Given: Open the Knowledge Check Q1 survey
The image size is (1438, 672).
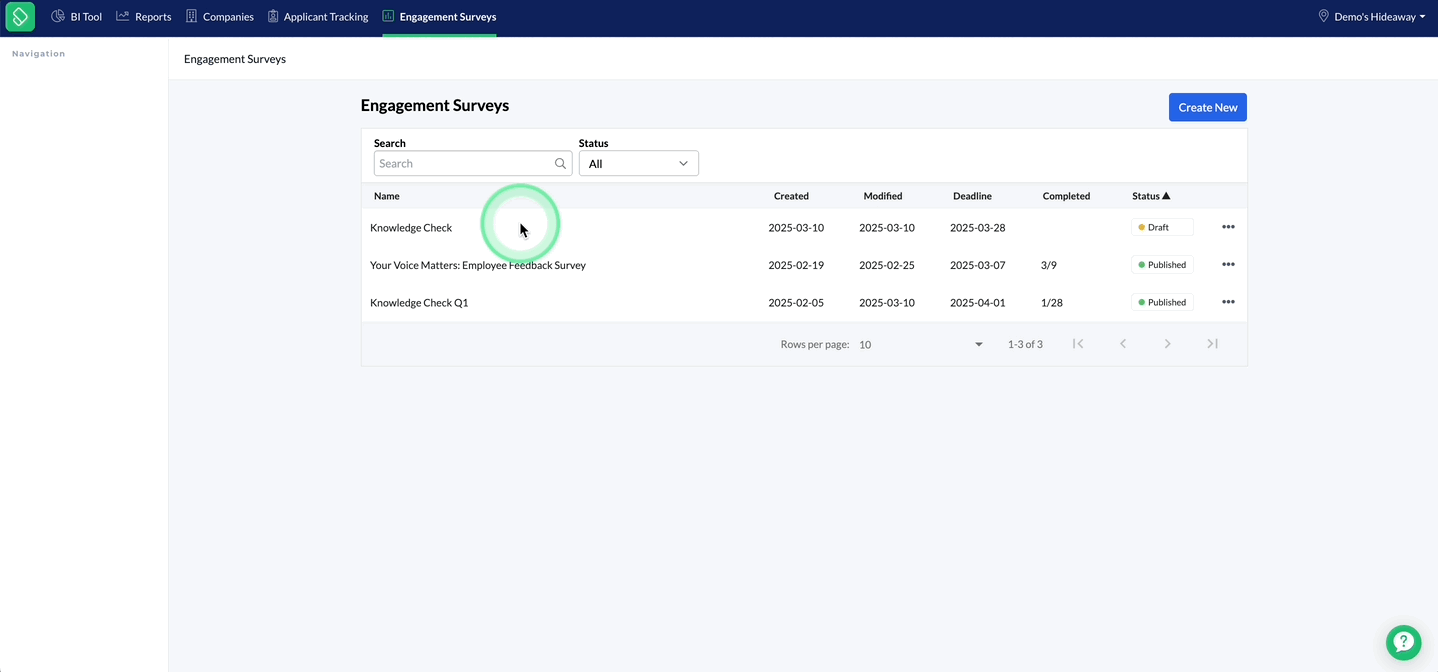Looking at the screenshot, I should (419, 303).
